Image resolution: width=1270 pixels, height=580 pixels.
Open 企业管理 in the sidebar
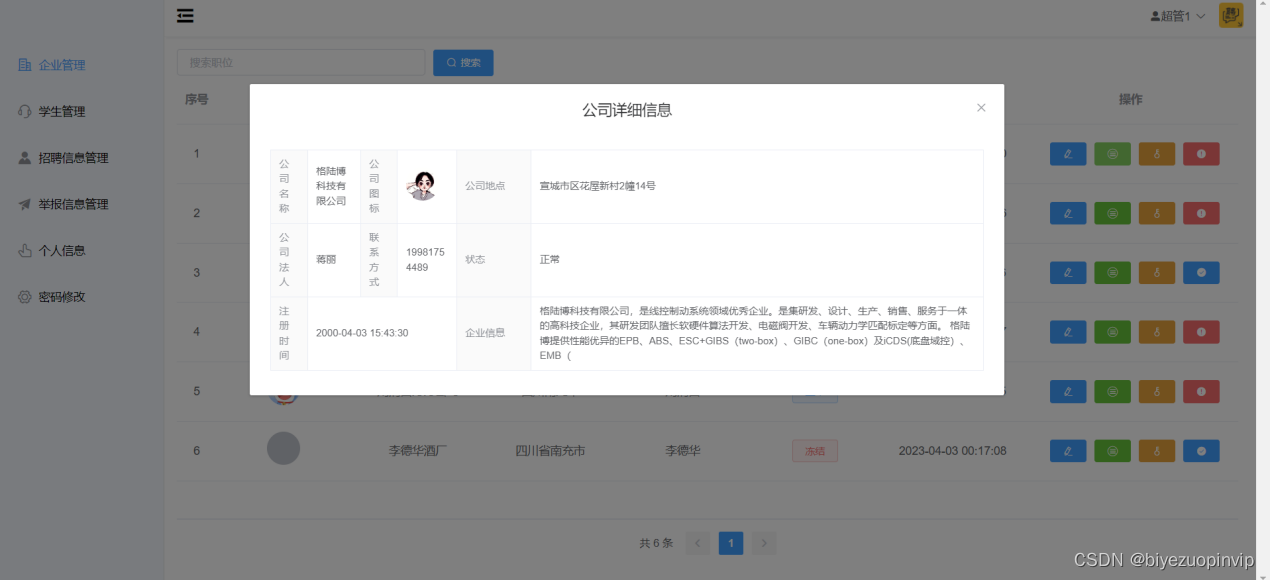(52, 65)
